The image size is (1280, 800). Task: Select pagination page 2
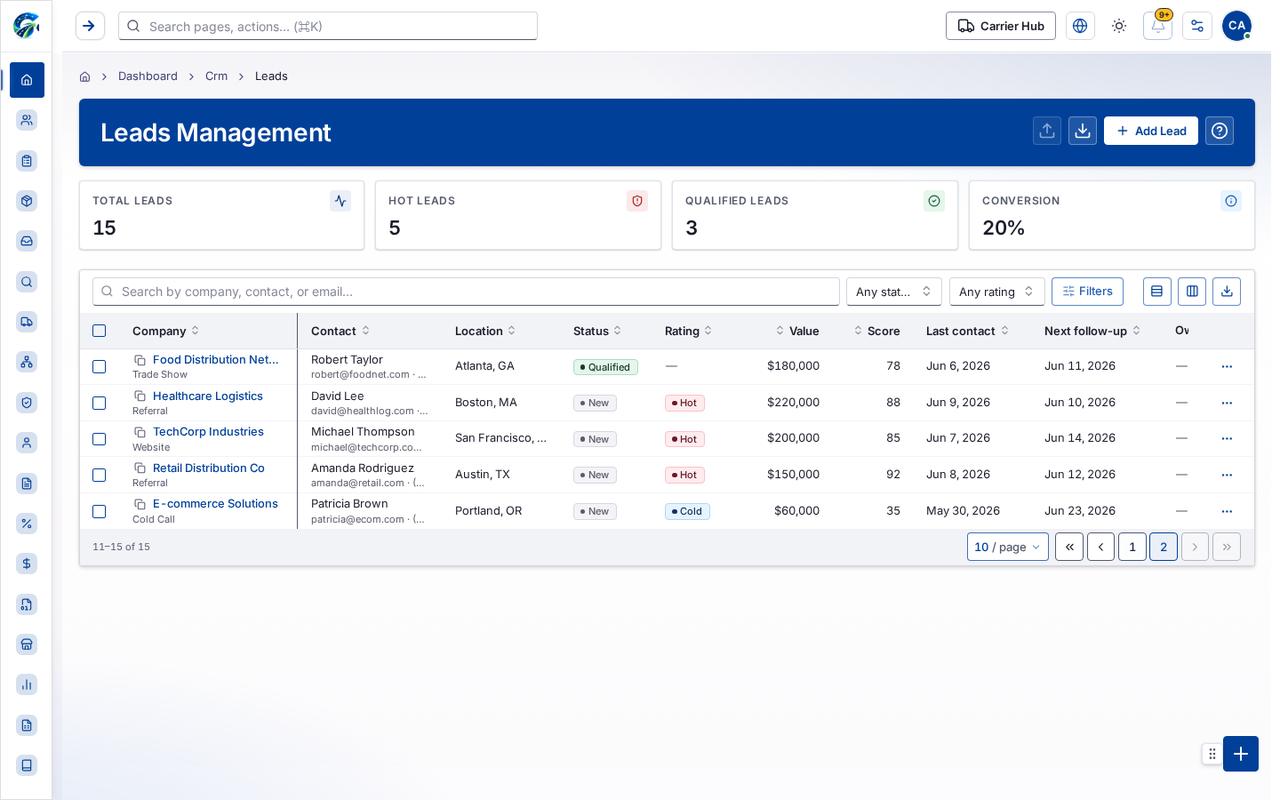(x=1163, y=547)
